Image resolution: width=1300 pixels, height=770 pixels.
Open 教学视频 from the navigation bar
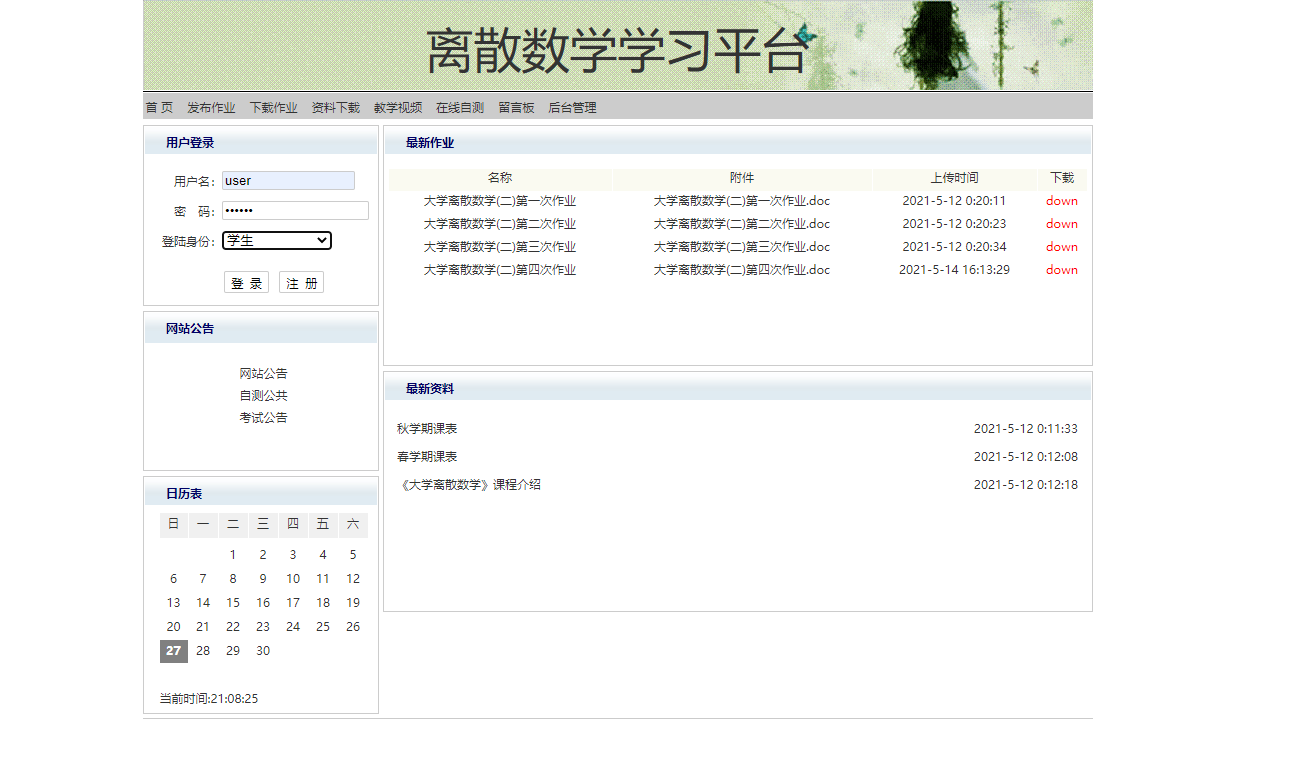(x=398, y=107)
